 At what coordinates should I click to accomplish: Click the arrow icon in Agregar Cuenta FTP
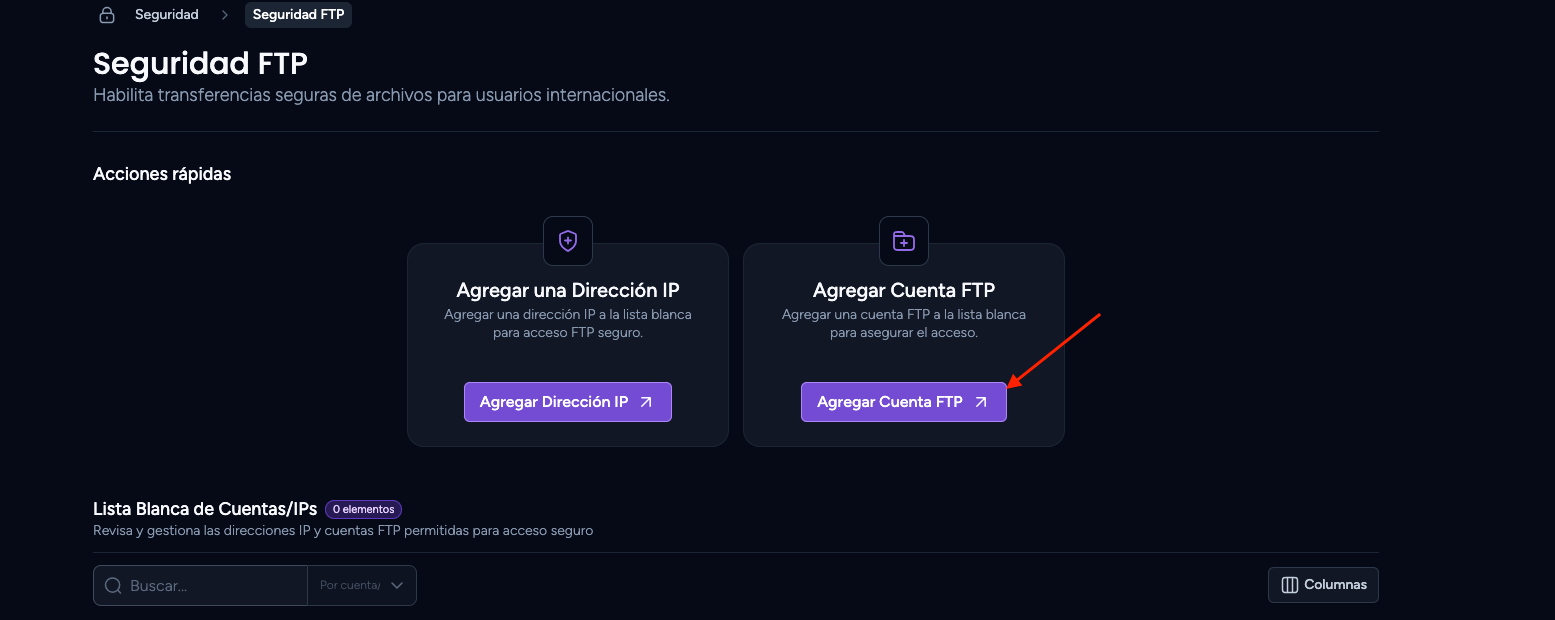(x=981, y=402)
